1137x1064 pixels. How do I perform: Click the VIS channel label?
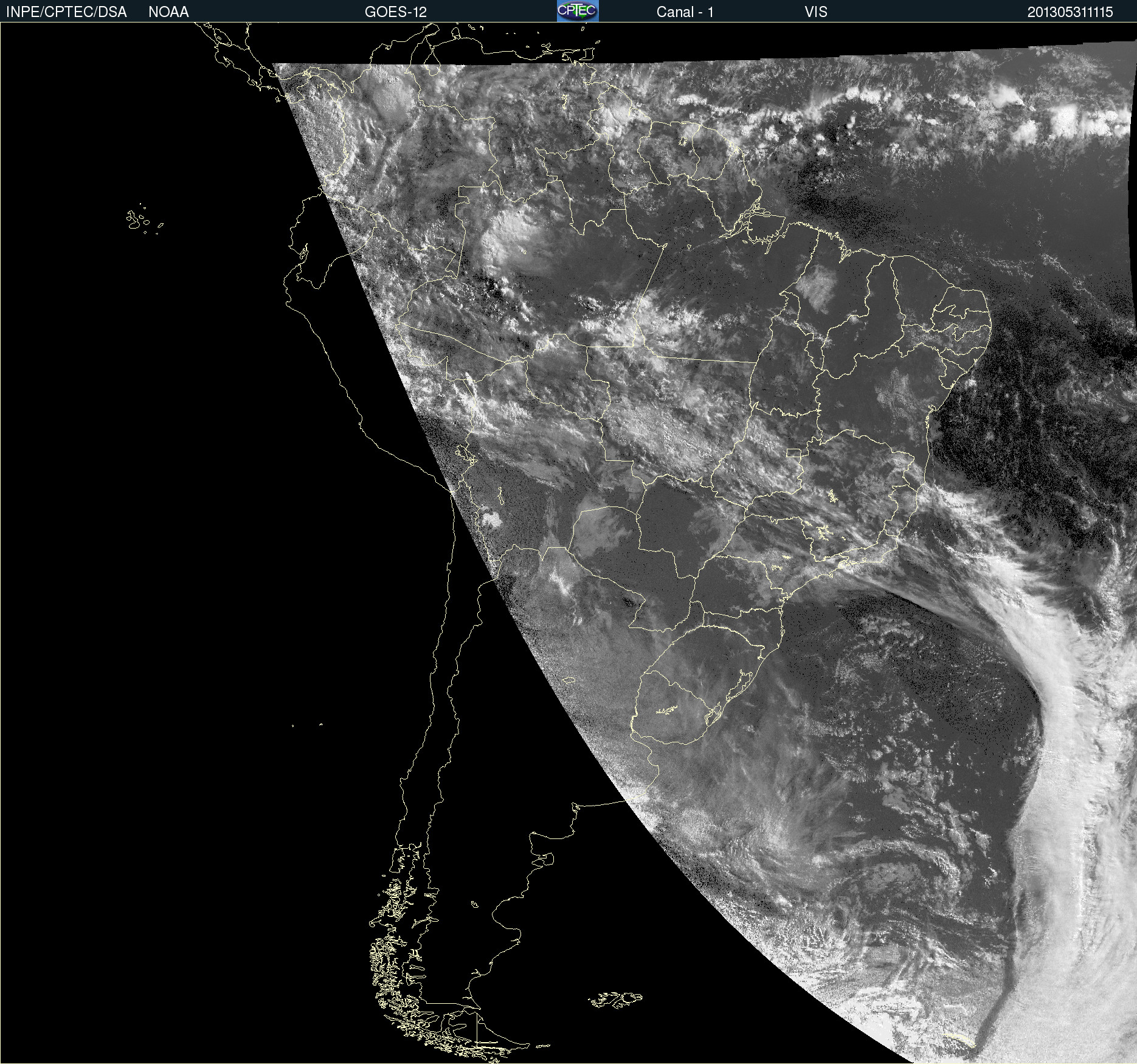(x=816, y=12)
